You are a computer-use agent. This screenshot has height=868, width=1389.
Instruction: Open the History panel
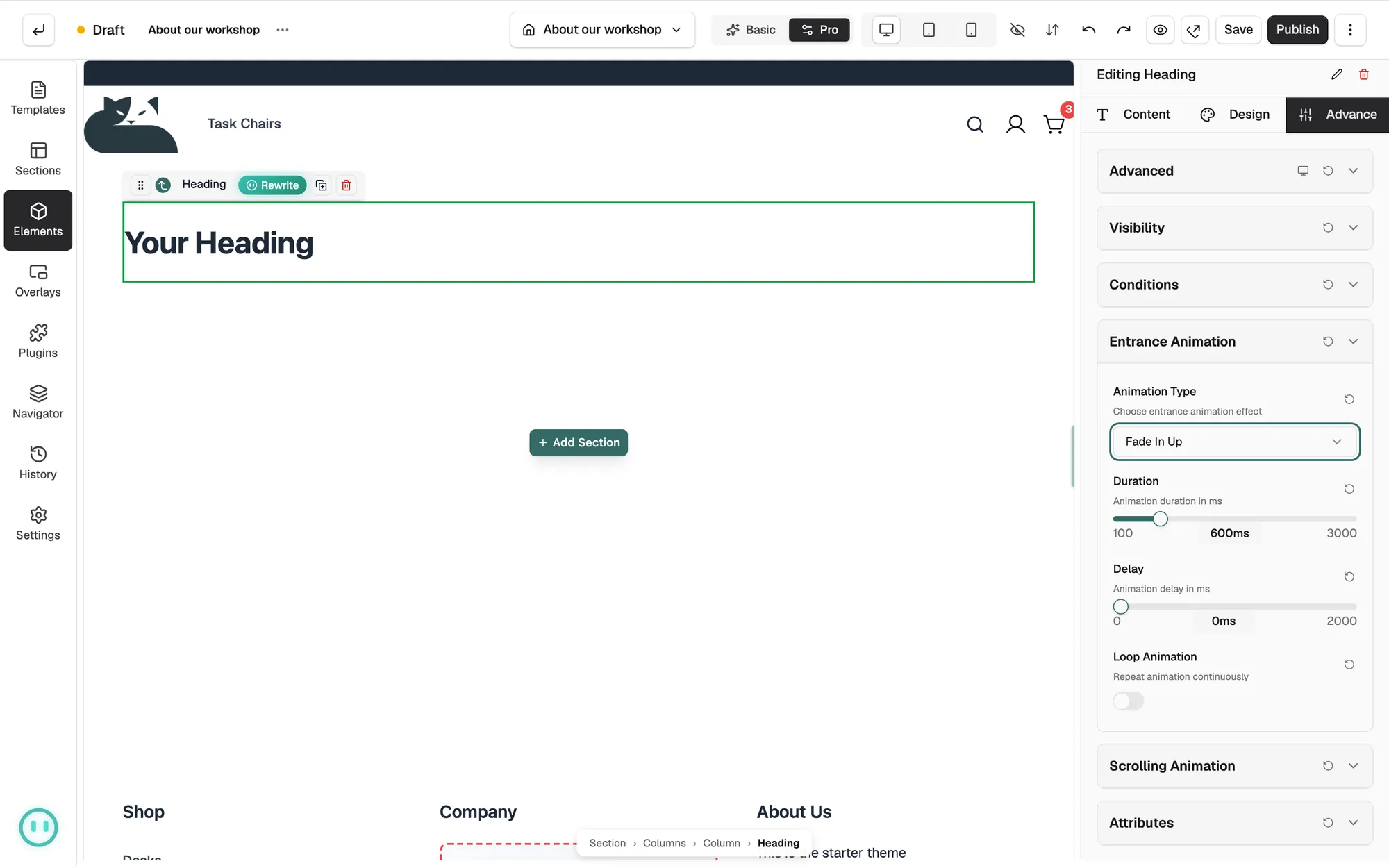(x=38, y=463)
